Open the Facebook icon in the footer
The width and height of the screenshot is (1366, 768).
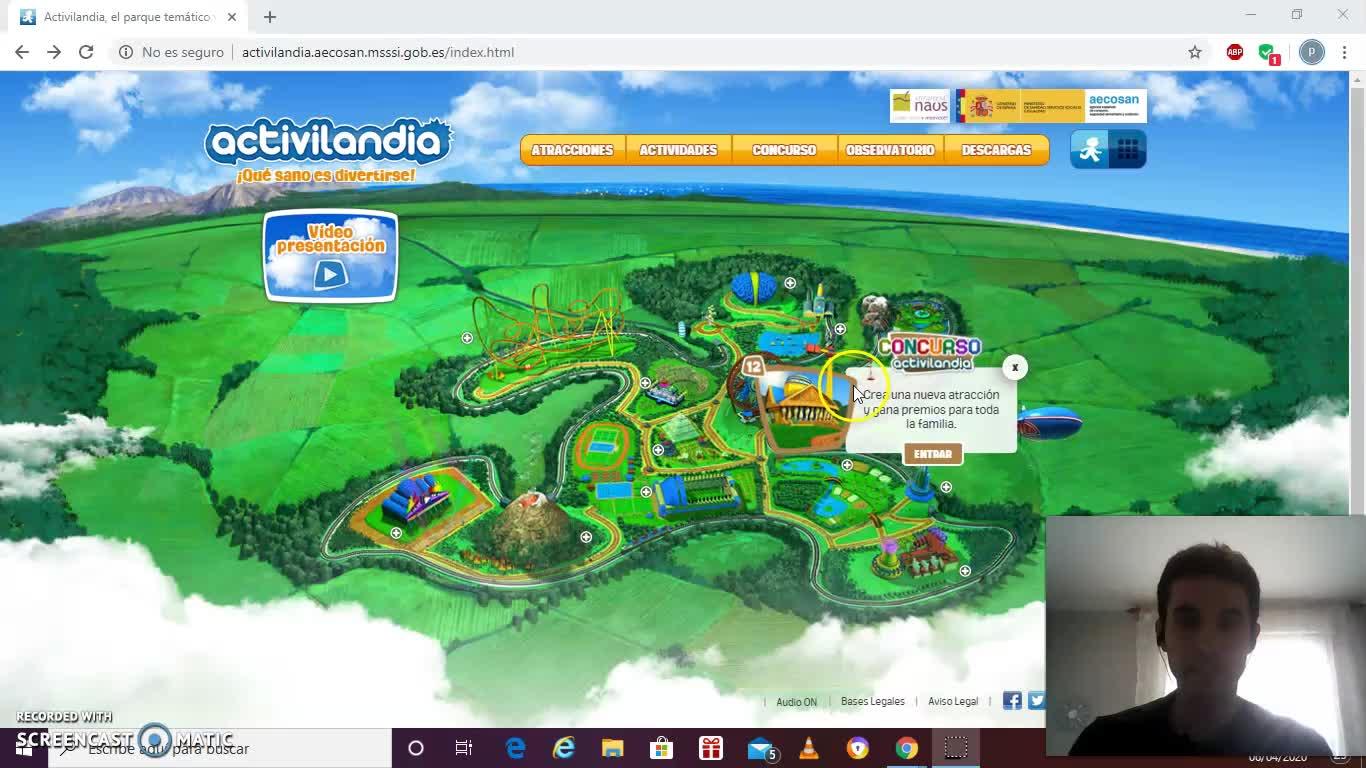click(1012, 701)
